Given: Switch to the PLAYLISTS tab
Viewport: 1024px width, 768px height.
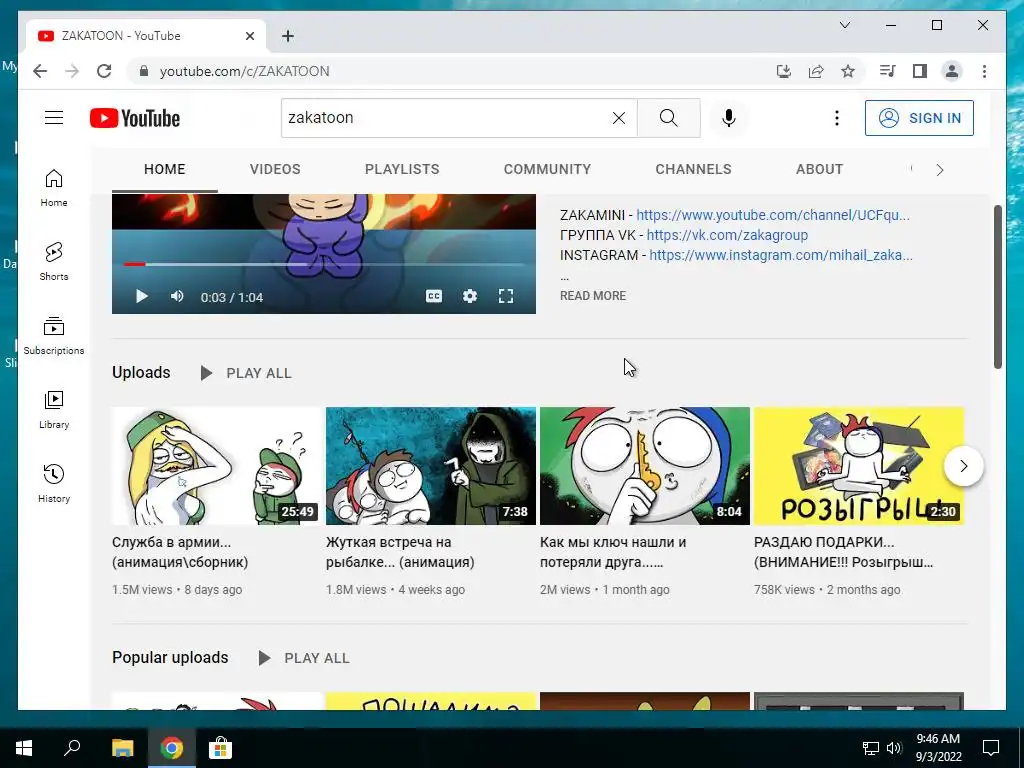Looking at the screenshot, I should [x=402, y=169].
